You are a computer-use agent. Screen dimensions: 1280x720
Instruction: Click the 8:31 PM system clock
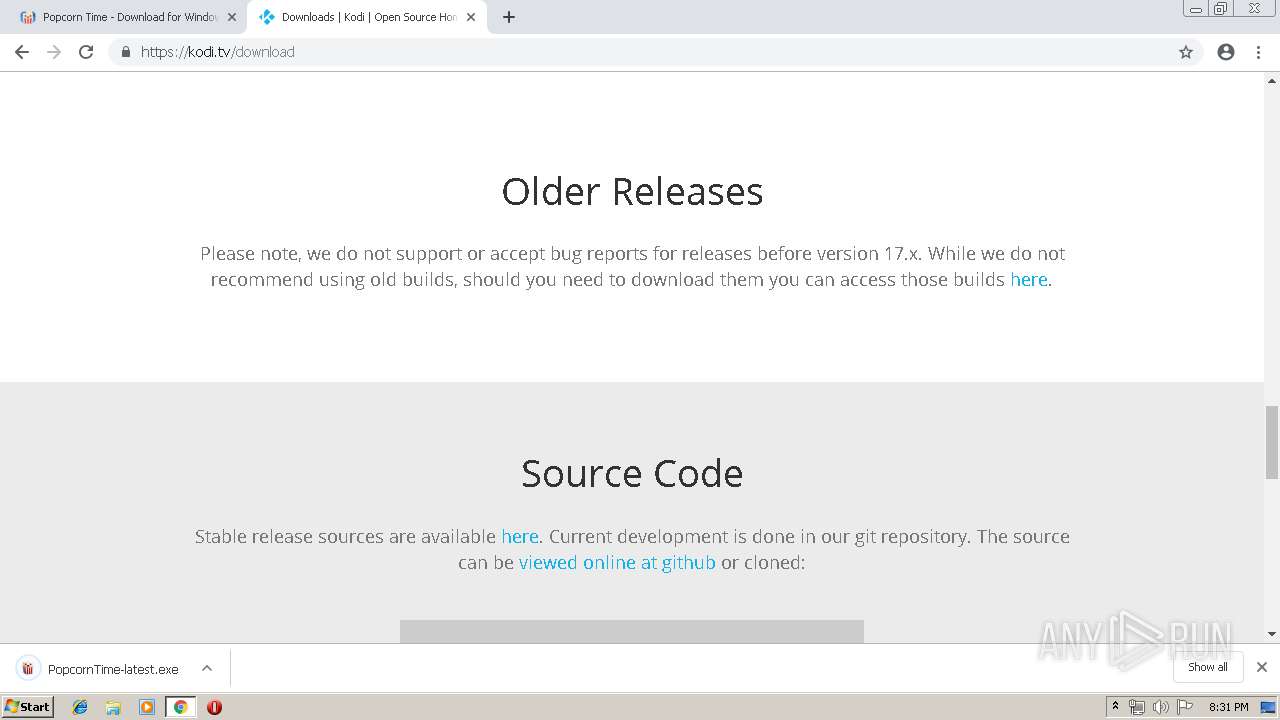tap(1228, 707)
